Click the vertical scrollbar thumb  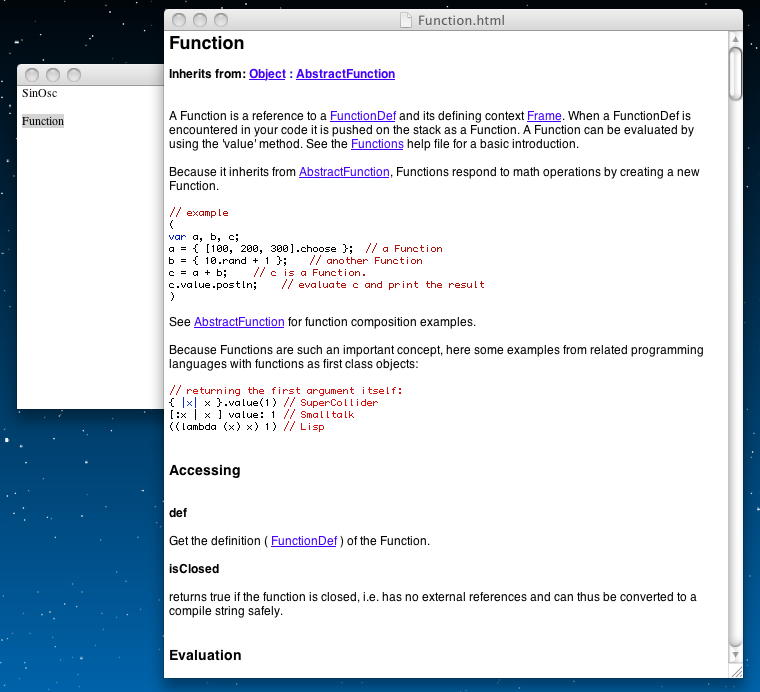tap(735, 74)
